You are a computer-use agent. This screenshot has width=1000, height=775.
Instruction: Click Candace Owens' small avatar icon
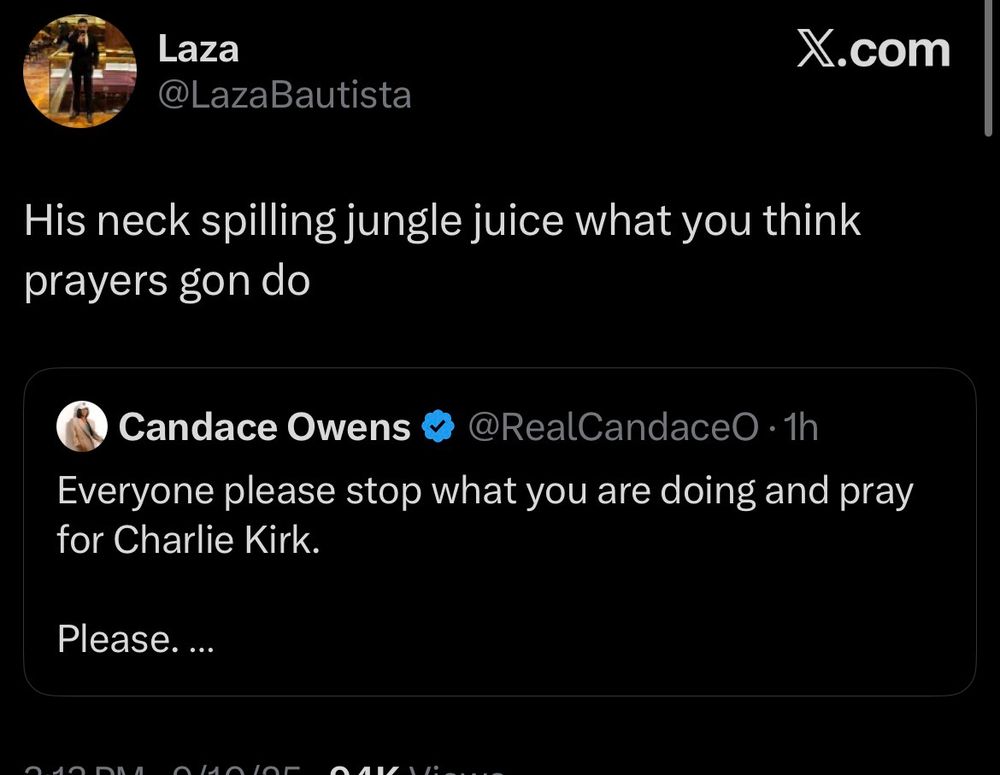(x=82, y=427)
